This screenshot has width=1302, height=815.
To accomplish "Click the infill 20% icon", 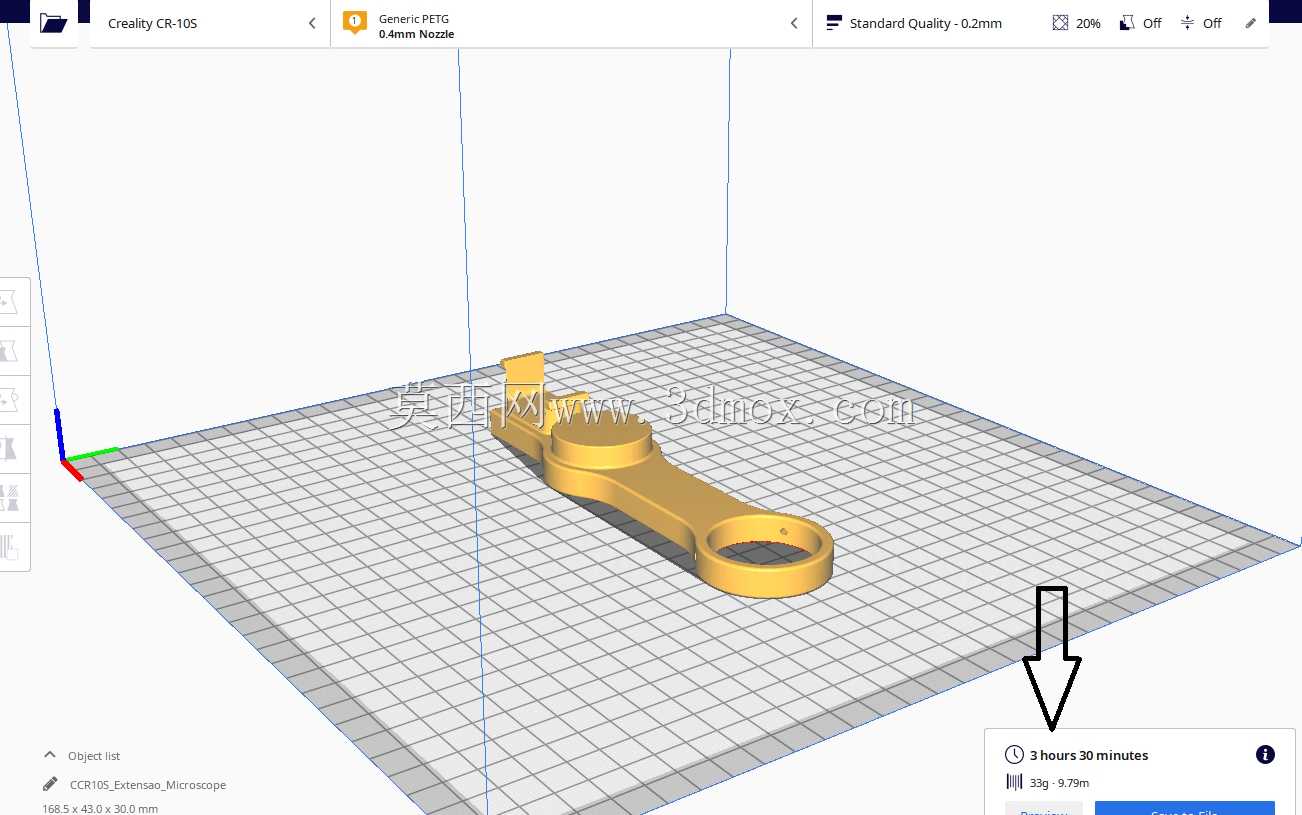I will point(1060,23).
